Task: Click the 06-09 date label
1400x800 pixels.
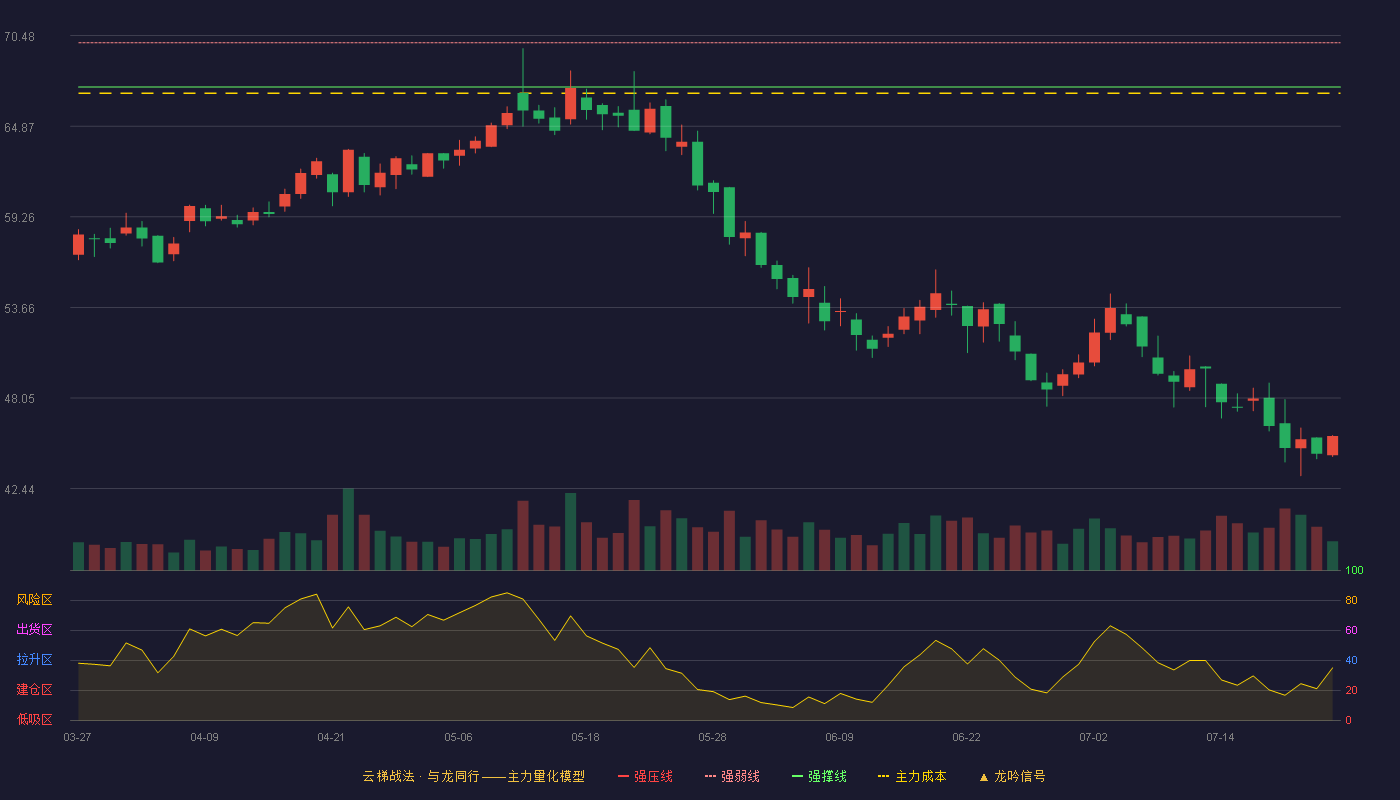Action: [839, 737]
